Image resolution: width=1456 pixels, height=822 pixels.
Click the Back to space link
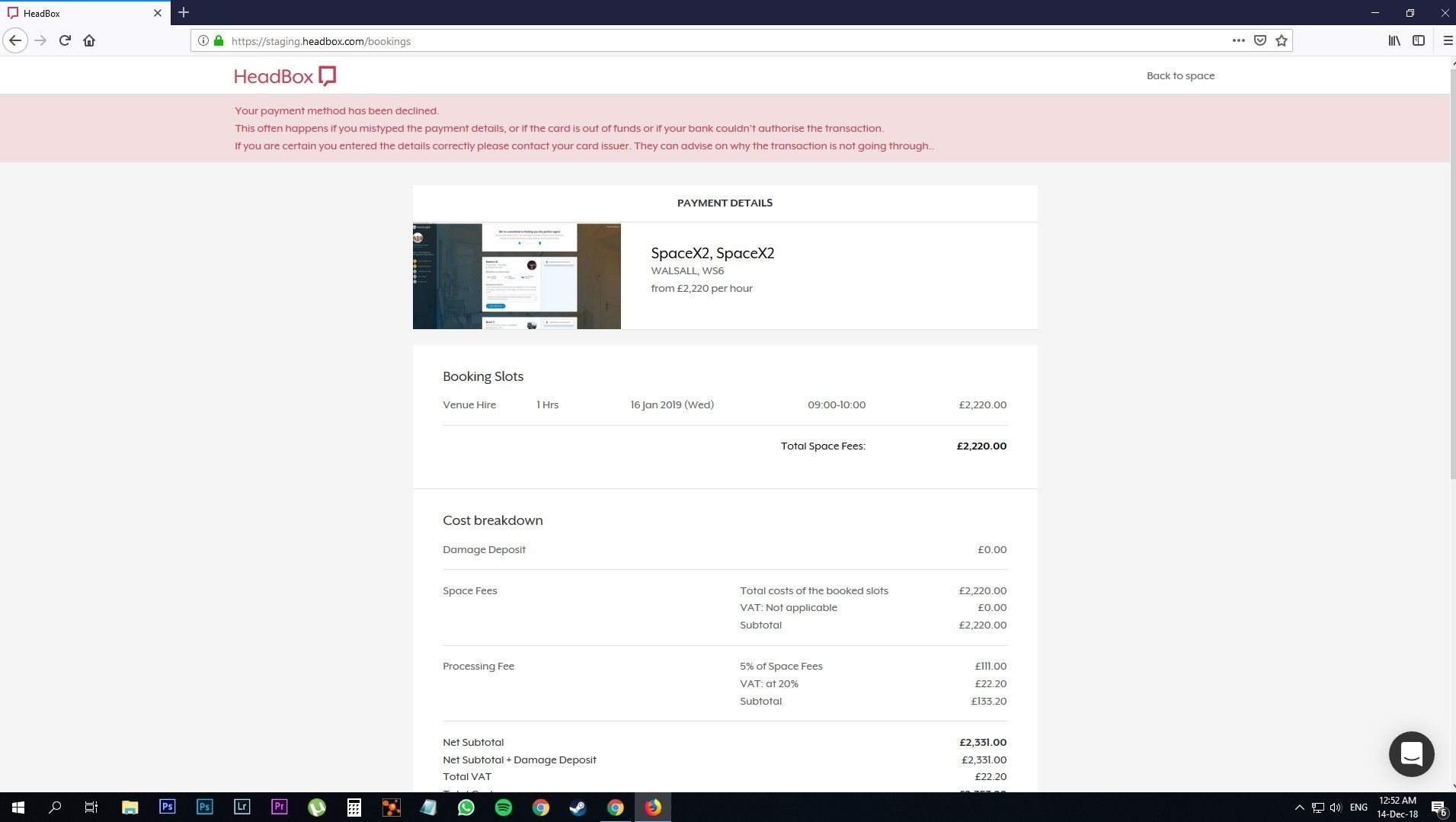[1180, 76]
